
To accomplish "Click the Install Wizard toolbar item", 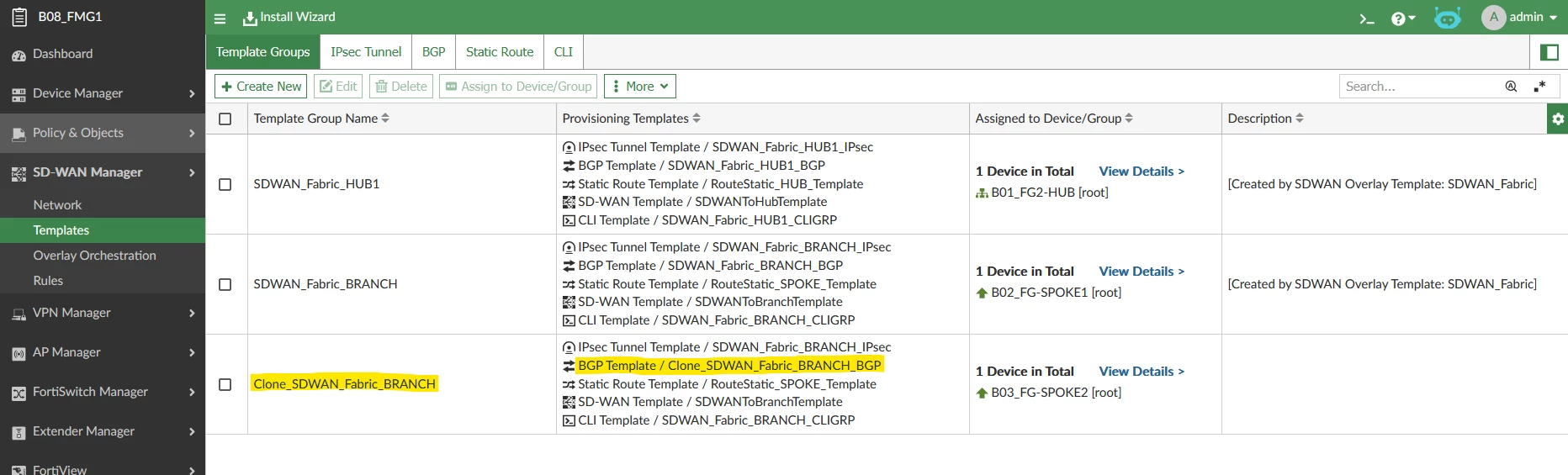I will click(x=289, y=17).
